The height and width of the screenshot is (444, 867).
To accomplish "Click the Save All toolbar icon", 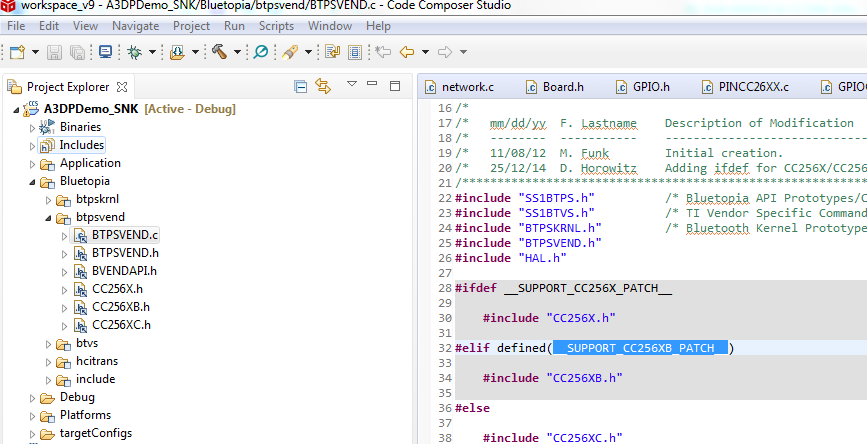I will coord(77,52).
